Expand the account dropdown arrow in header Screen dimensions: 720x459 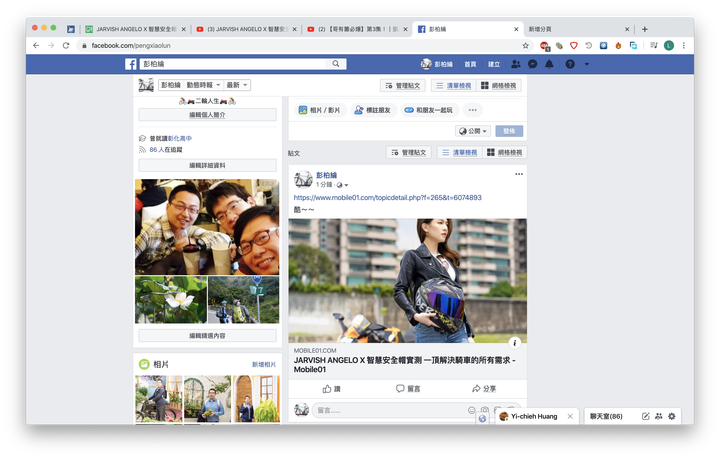(x=586, y=64)
